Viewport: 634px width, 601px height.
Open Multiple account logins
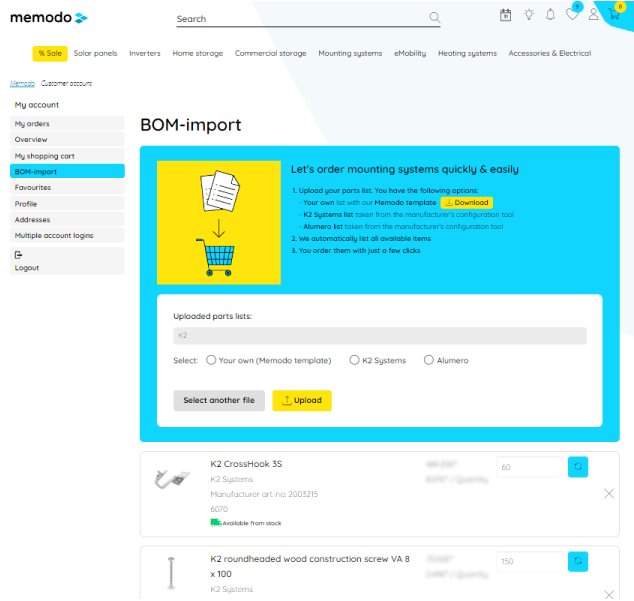pyautogui.click(x=67, y=235)
